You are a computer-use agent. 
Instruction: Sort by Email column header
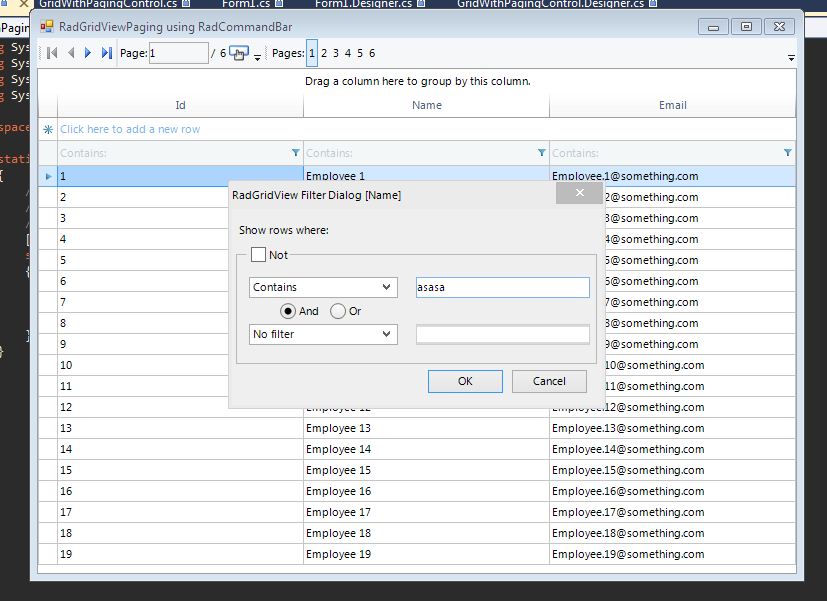pos(672,105)
